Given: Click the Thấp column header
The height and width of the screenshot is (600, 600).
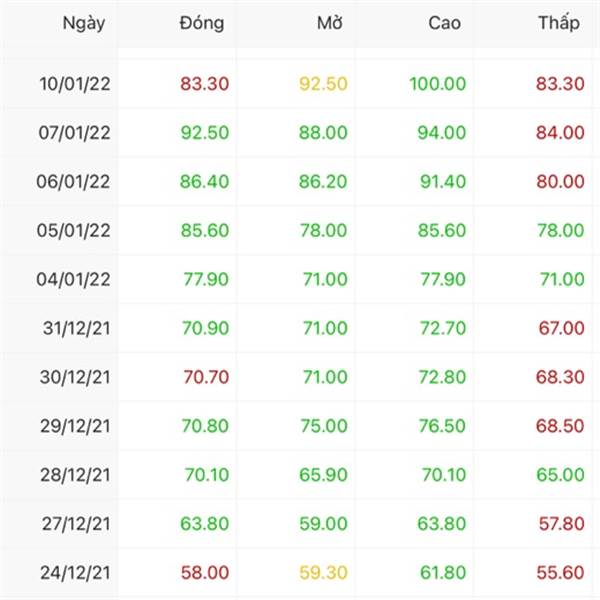Looking at the screenshot, I should point(559,23).
